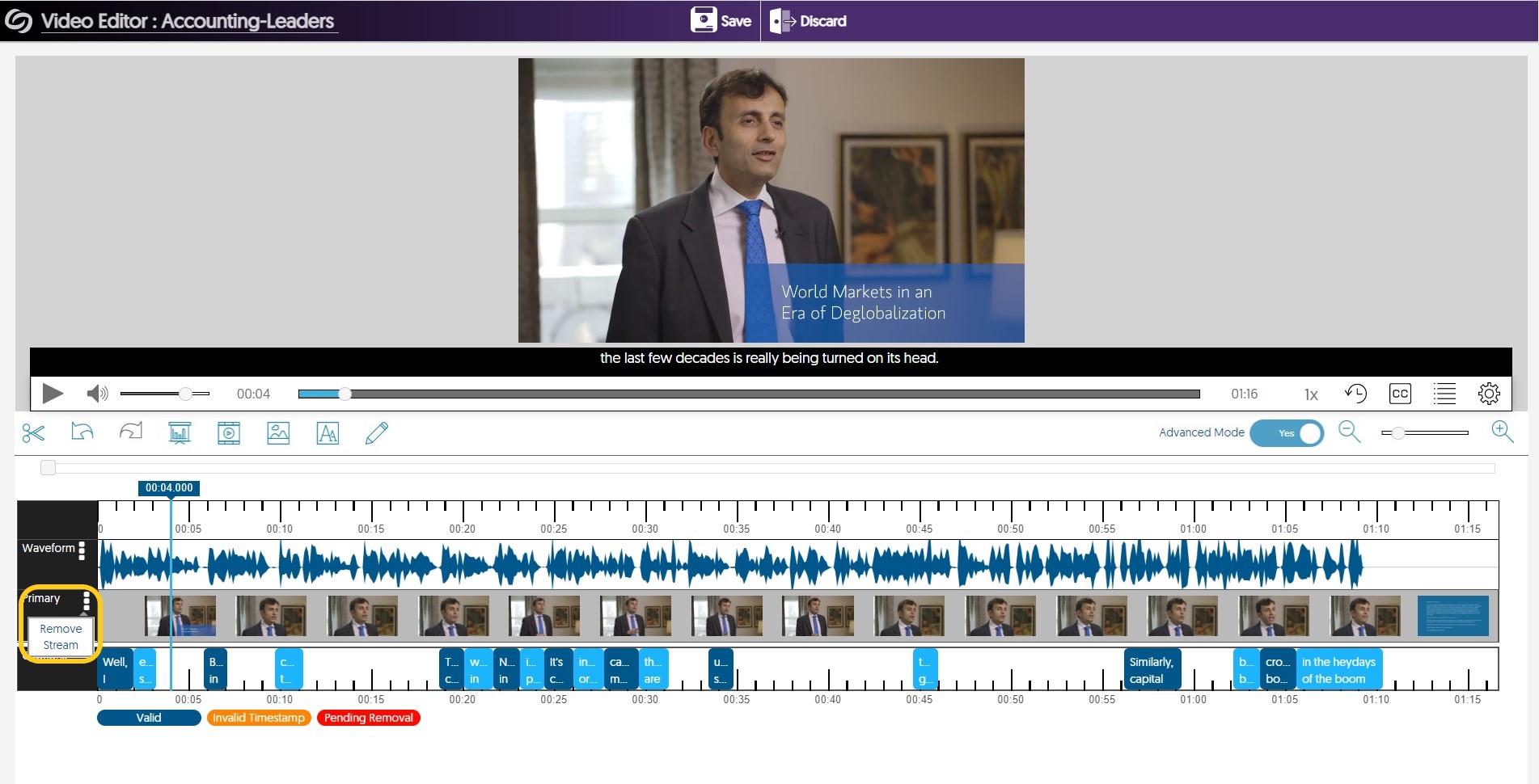Toggle Advanced Mode switch off
The height and width of the screenshot is (784, 1539).
tap(1286, 433)
